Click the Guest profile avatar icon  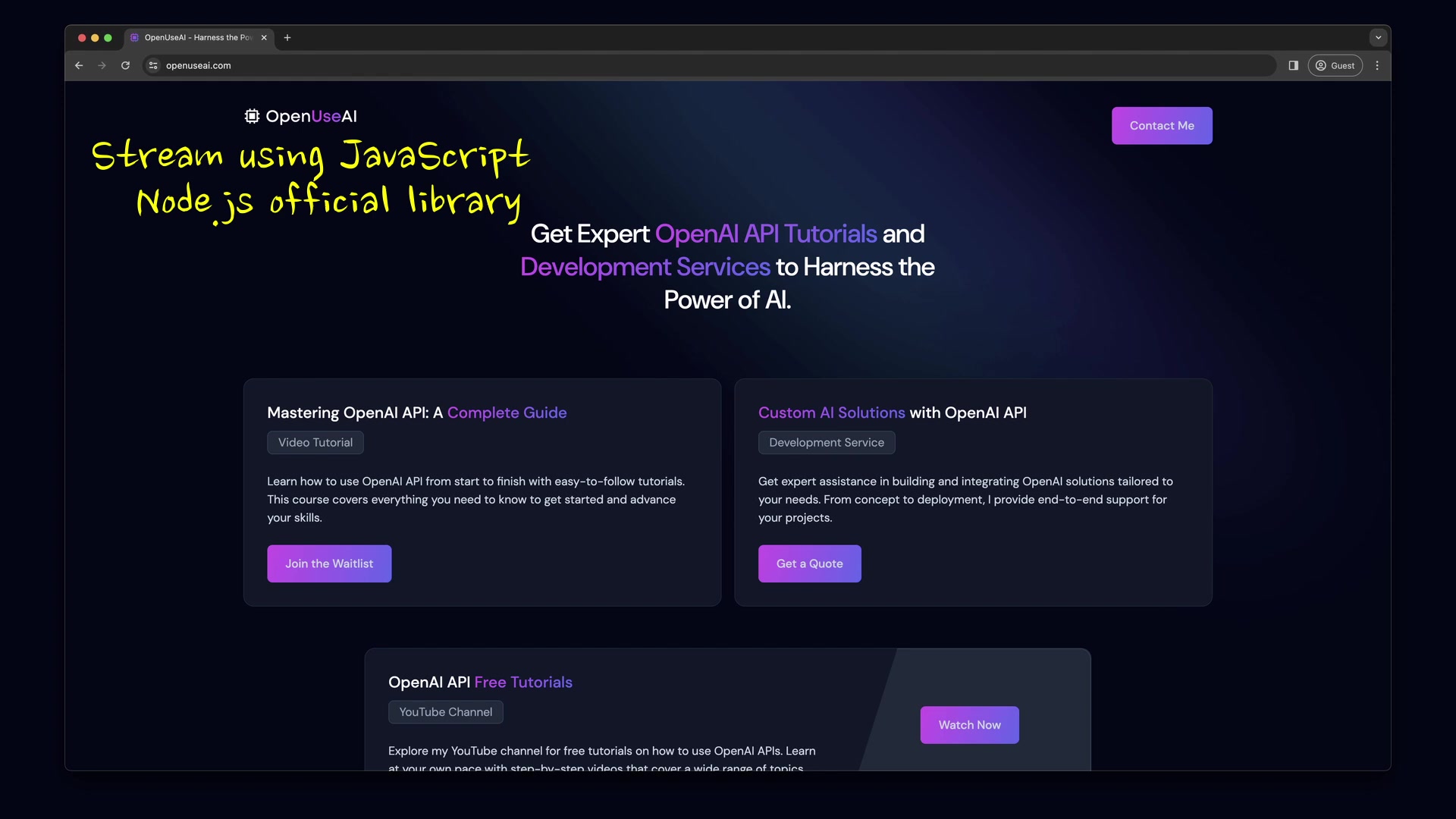[x=1319, y=65]
